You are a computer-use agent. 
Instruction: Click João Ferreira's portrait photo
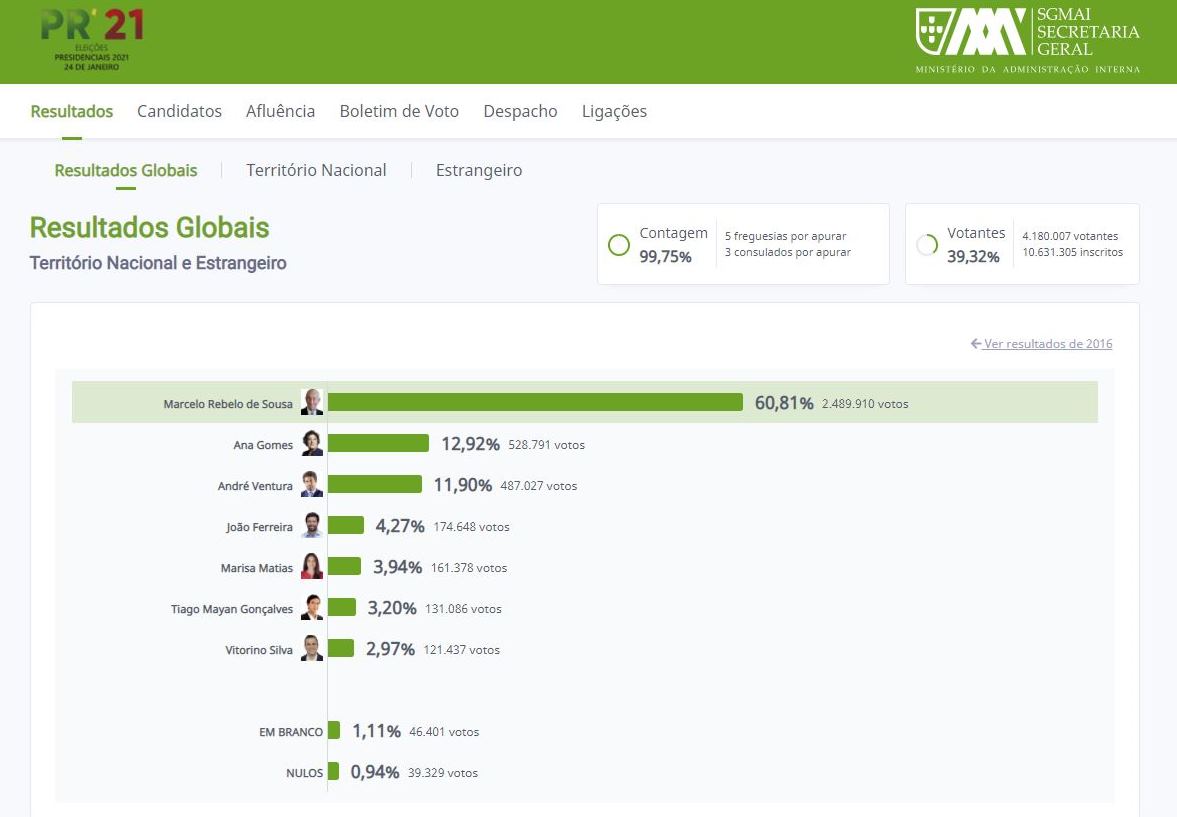click(x=312, y=525)
